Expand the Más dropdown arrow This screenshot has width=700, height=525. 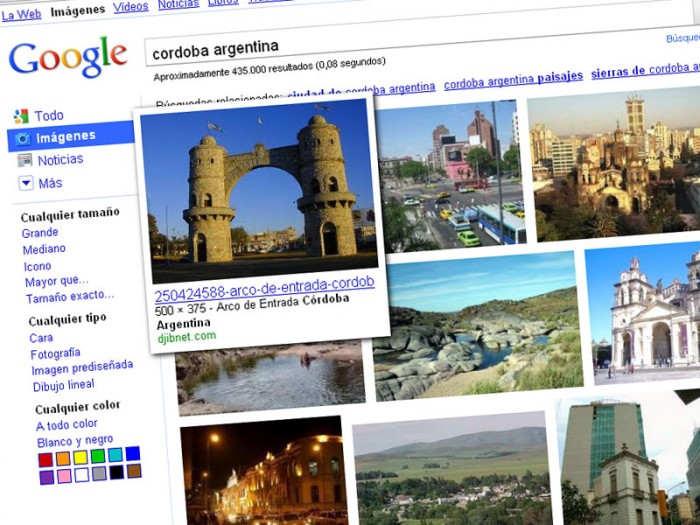coord(26,183)
